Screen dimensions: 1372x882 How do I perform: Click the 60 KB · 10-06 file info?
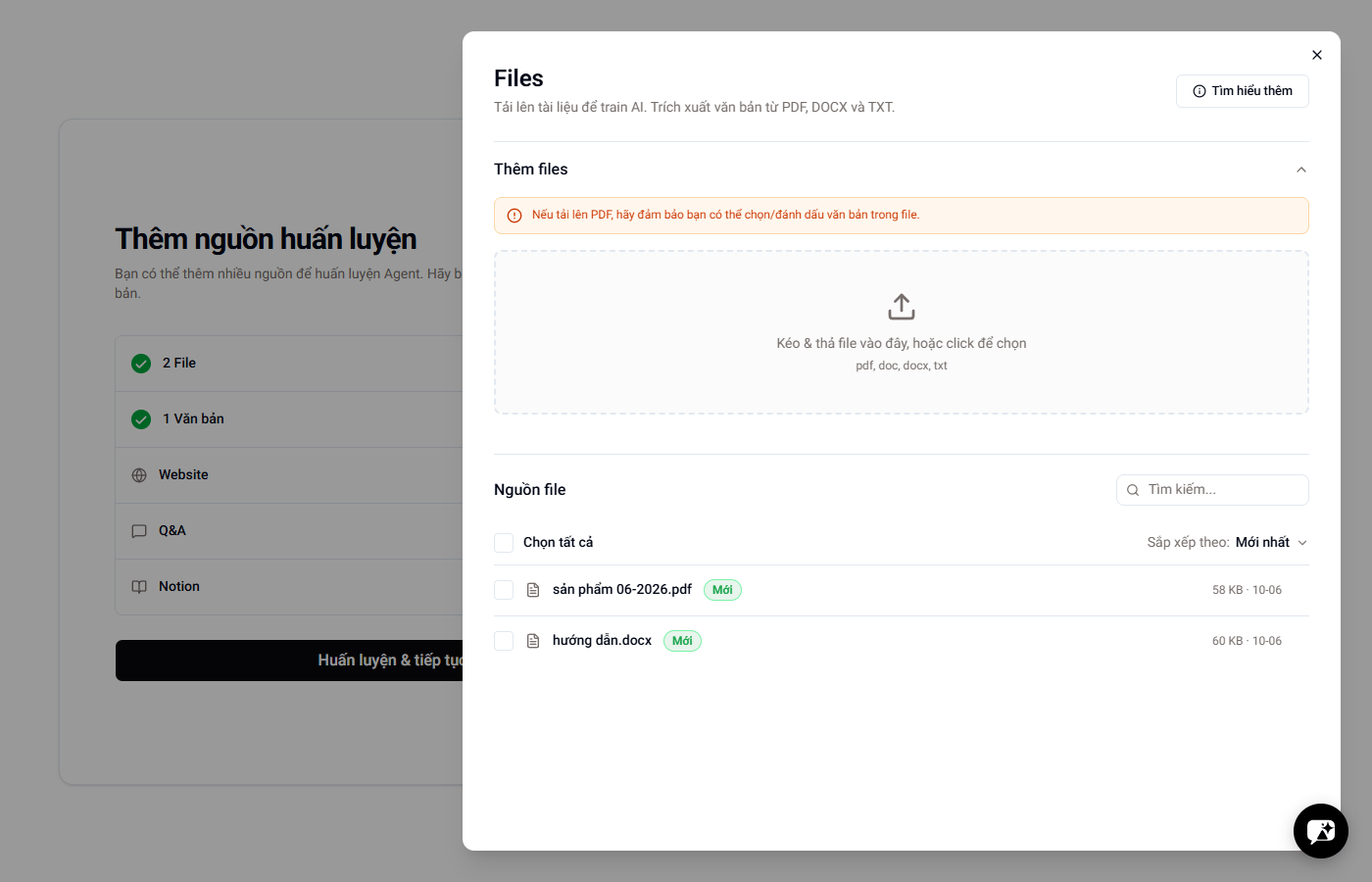1247,641
